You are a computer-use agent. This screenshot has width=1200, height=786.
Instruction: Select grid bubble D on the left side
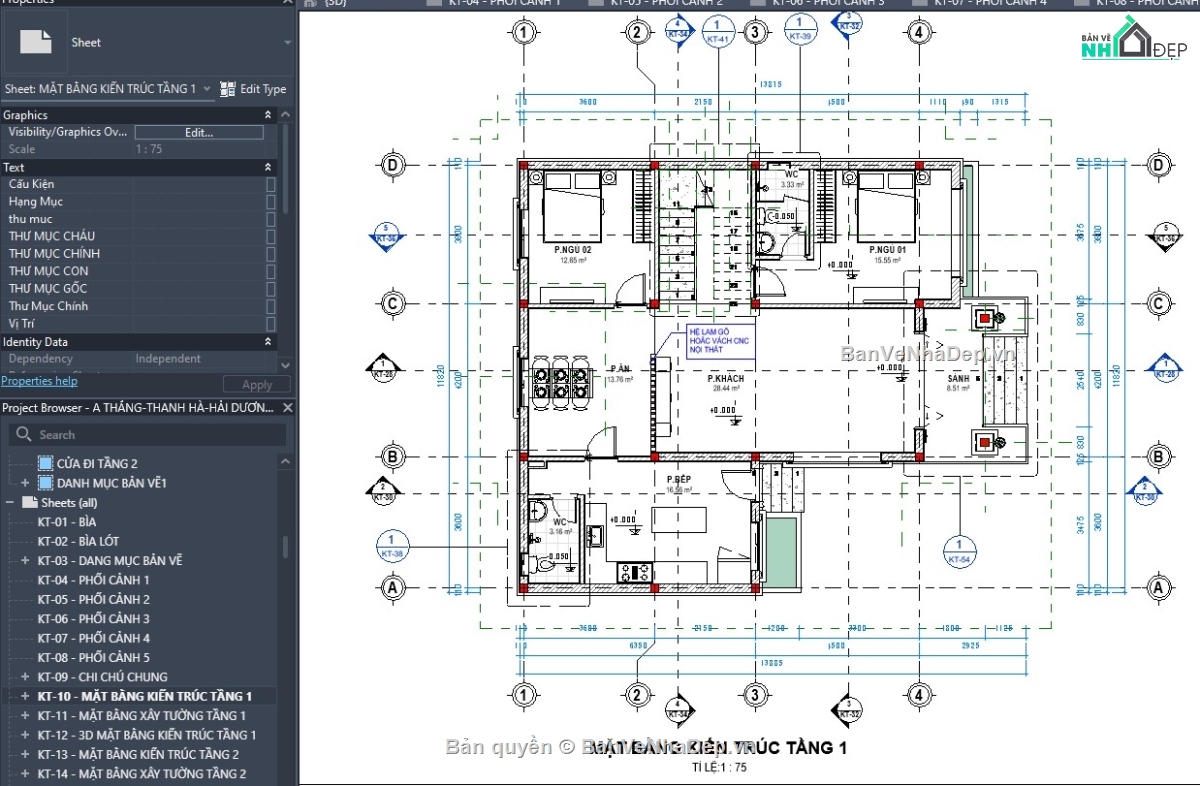[393, 165]
